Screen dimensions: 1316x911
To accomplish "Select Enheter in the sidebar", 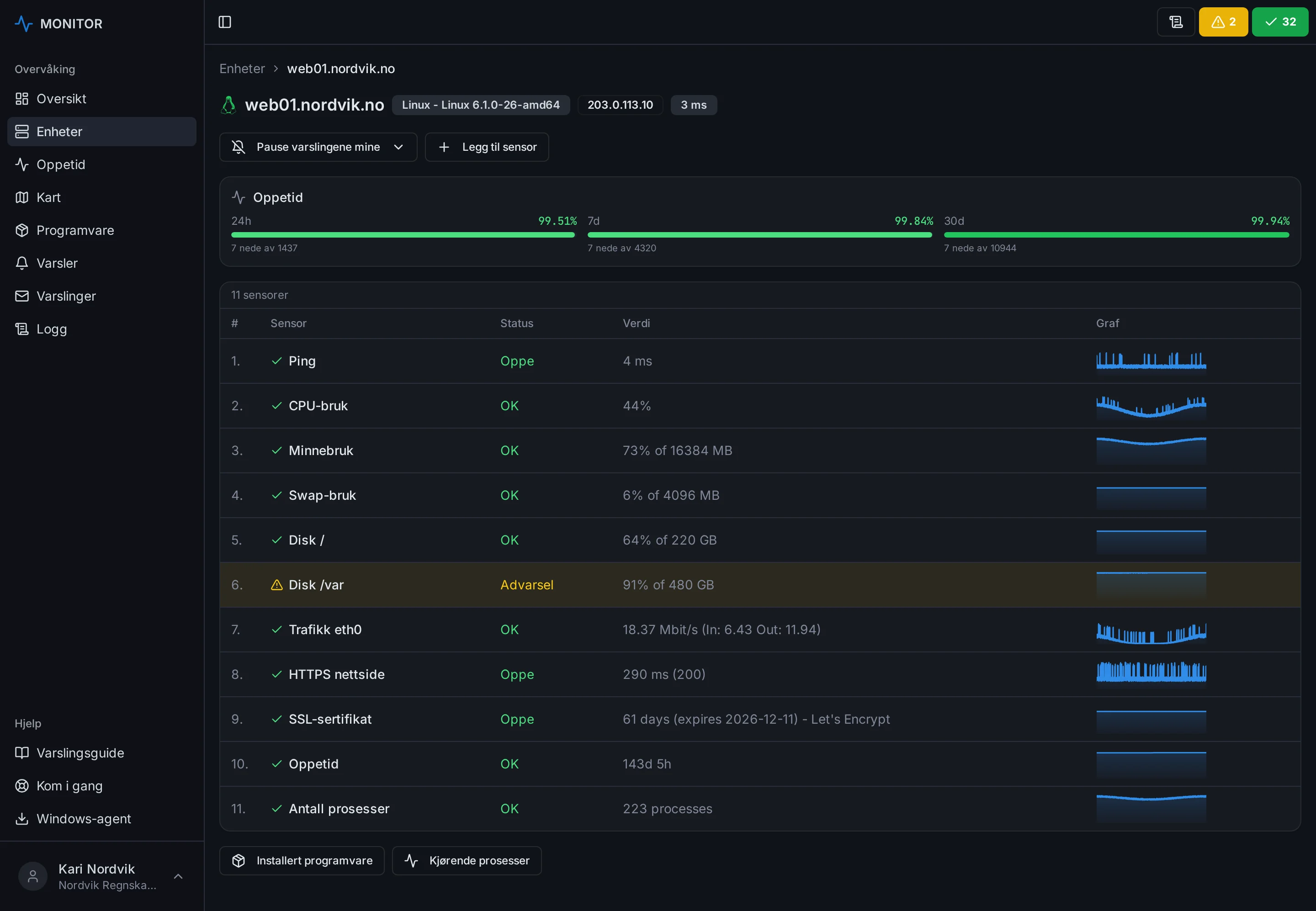I will pos(101,132).
